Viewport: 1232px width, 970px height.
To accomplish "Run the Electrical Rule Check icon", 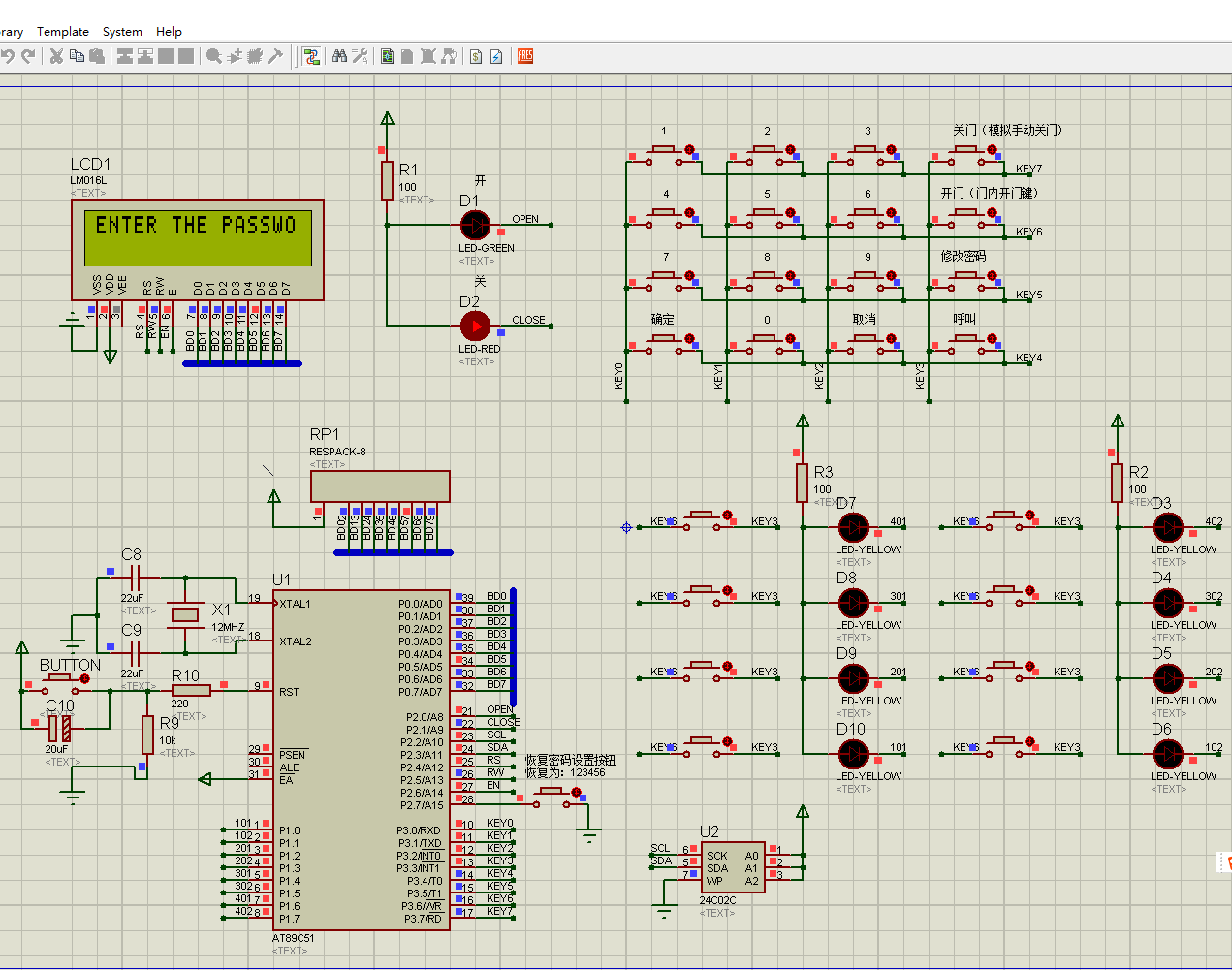I will (x=496, y=56).
